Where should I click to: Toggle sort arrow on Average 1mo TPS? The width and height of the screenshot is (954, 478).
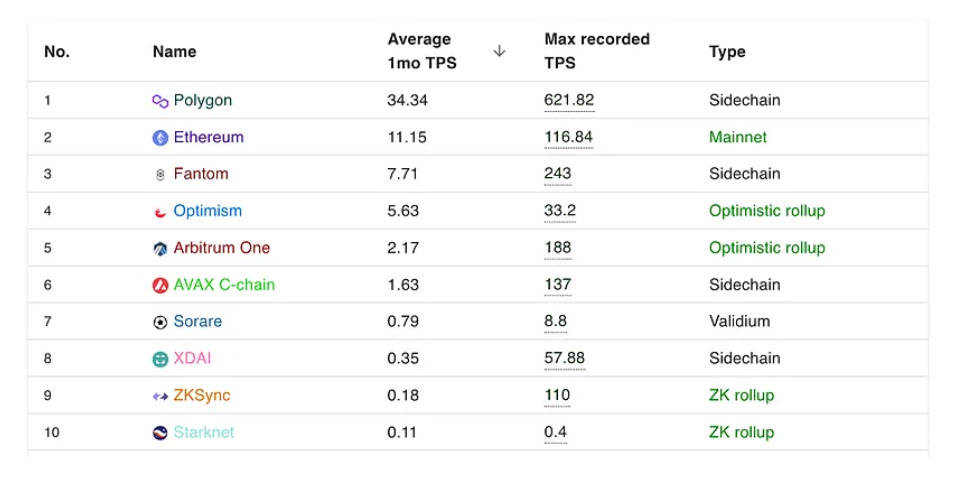click(x=499, y=51)
